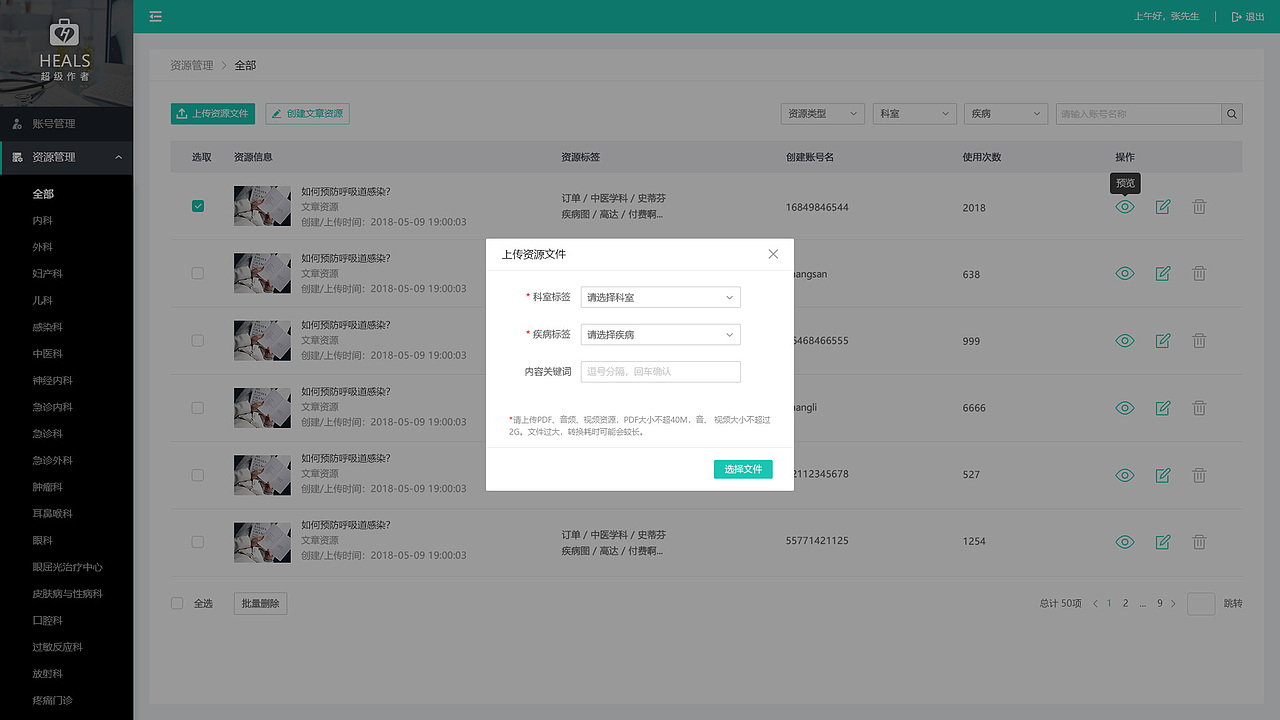Preview the resource used 2018 times
This screenshot has height=720, width=1280.
point(1125,207)
